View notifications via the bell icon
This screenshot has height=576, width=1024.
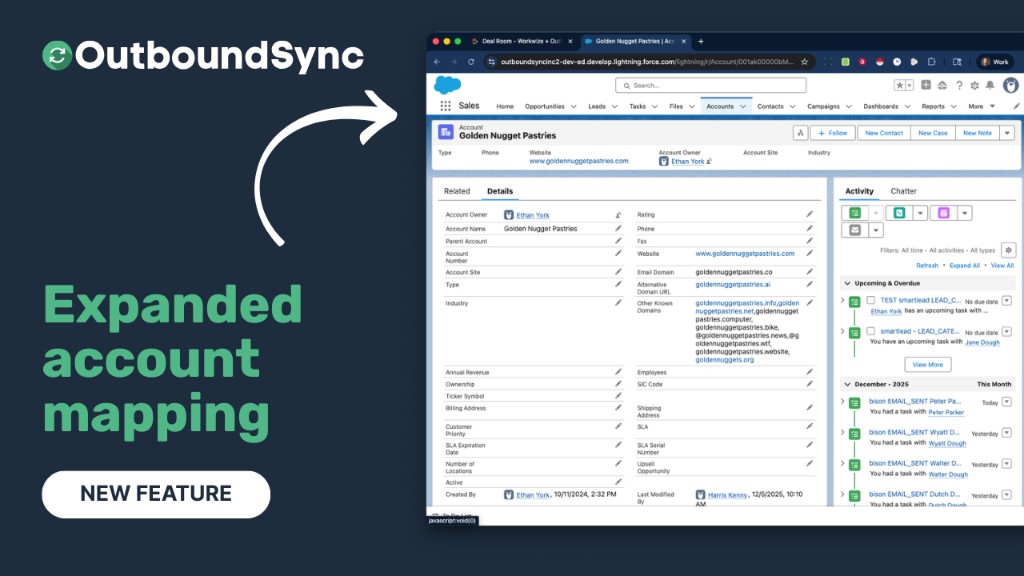991,85
